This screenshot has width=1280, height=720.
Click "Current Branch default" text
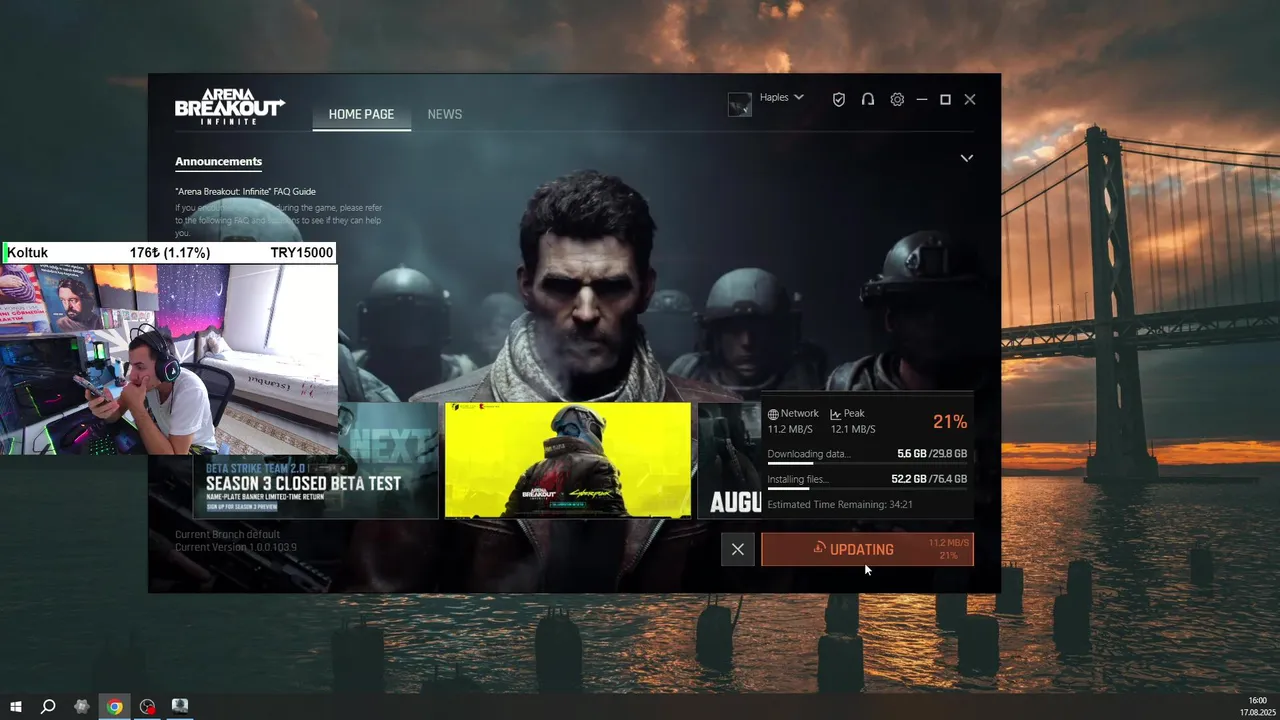point(228,534)
